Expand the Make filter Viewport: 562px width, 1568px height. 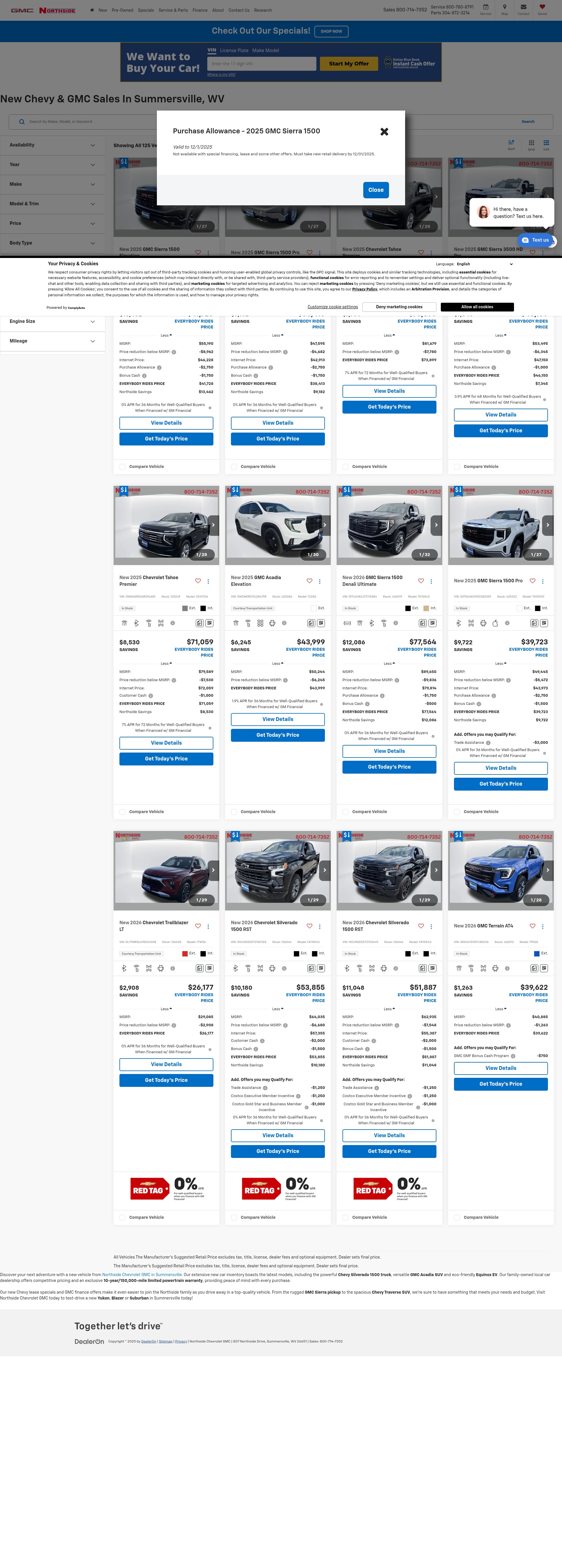[52, 185]
